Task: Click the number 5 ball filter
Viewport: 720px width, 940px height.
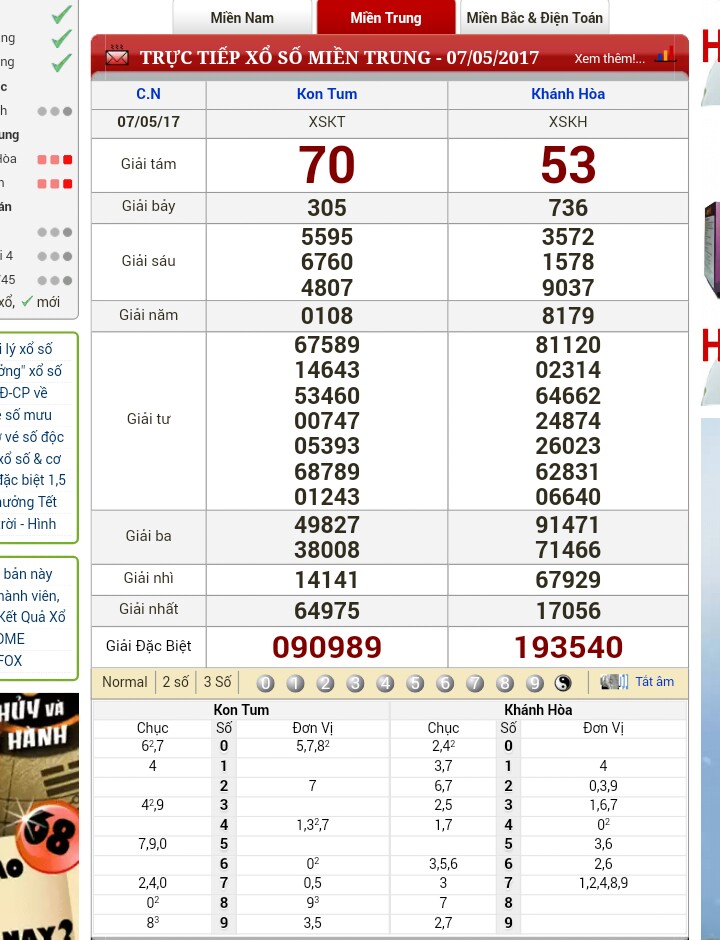Action: 415,683
